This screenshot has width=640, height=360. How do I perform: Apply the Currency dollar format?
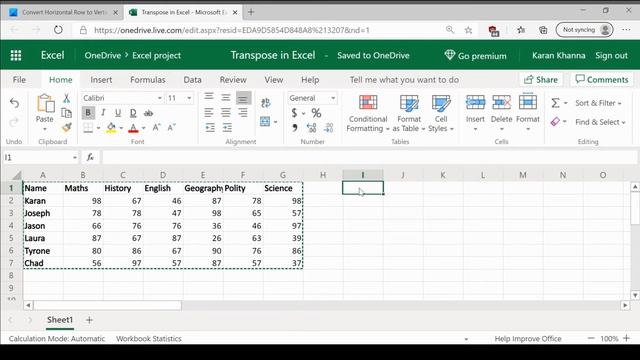tap(294, 113)
